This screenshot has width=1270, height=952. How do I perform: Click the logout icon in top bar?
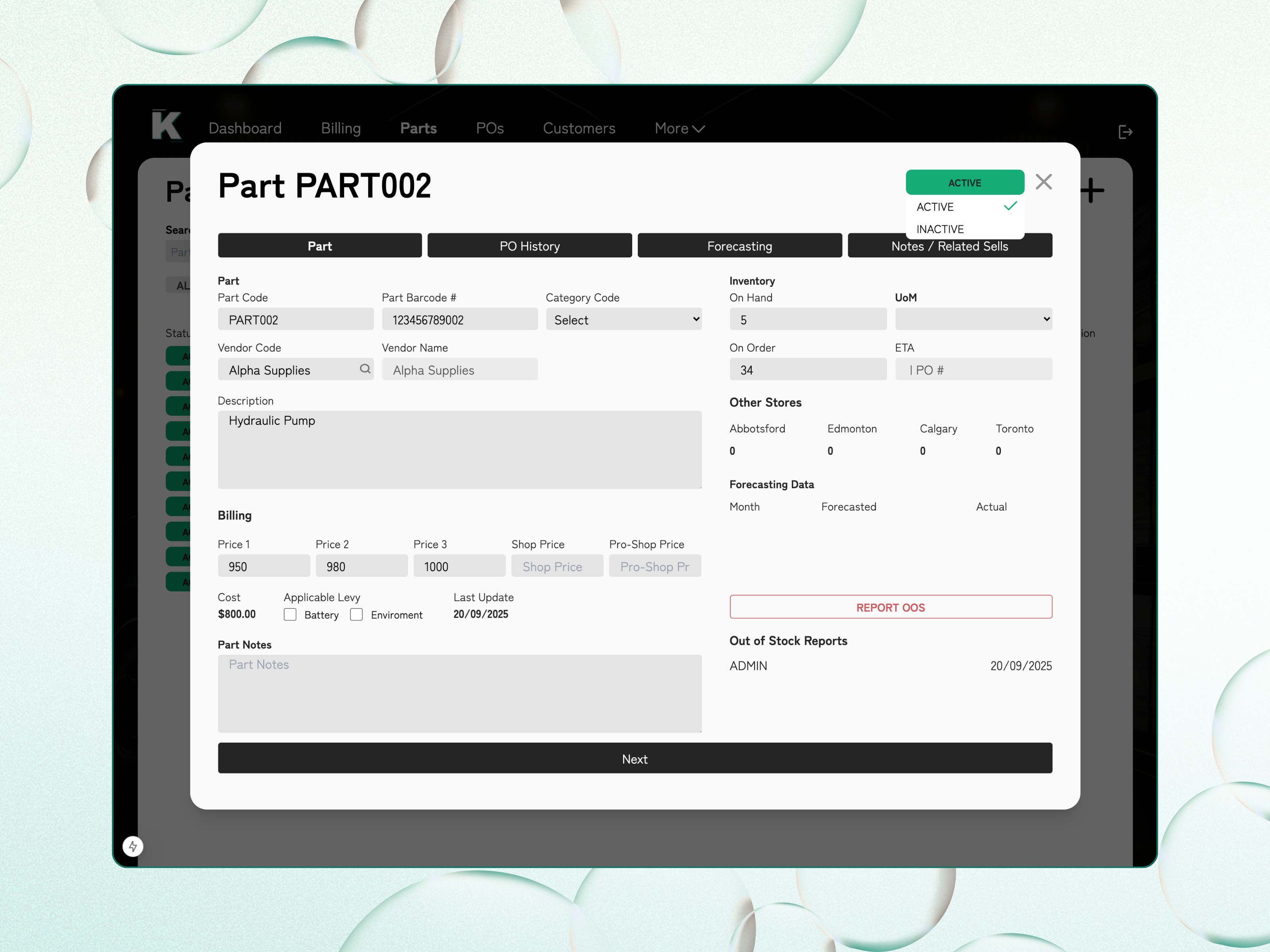tap(1125, 132)
